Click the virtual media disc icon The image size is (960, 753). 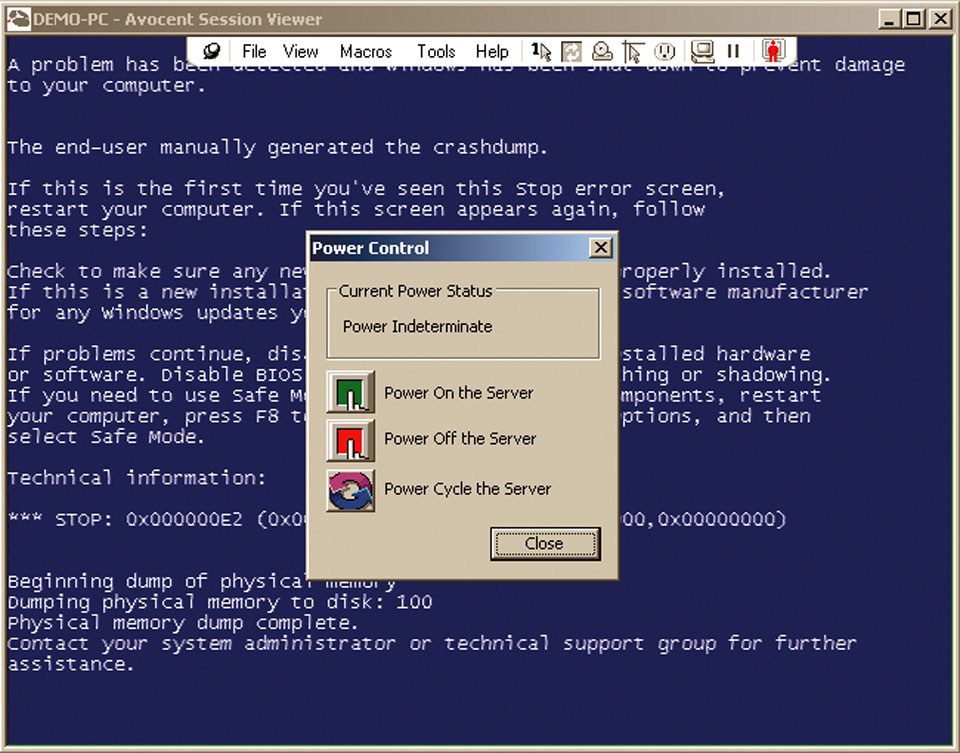pos(602,51)
